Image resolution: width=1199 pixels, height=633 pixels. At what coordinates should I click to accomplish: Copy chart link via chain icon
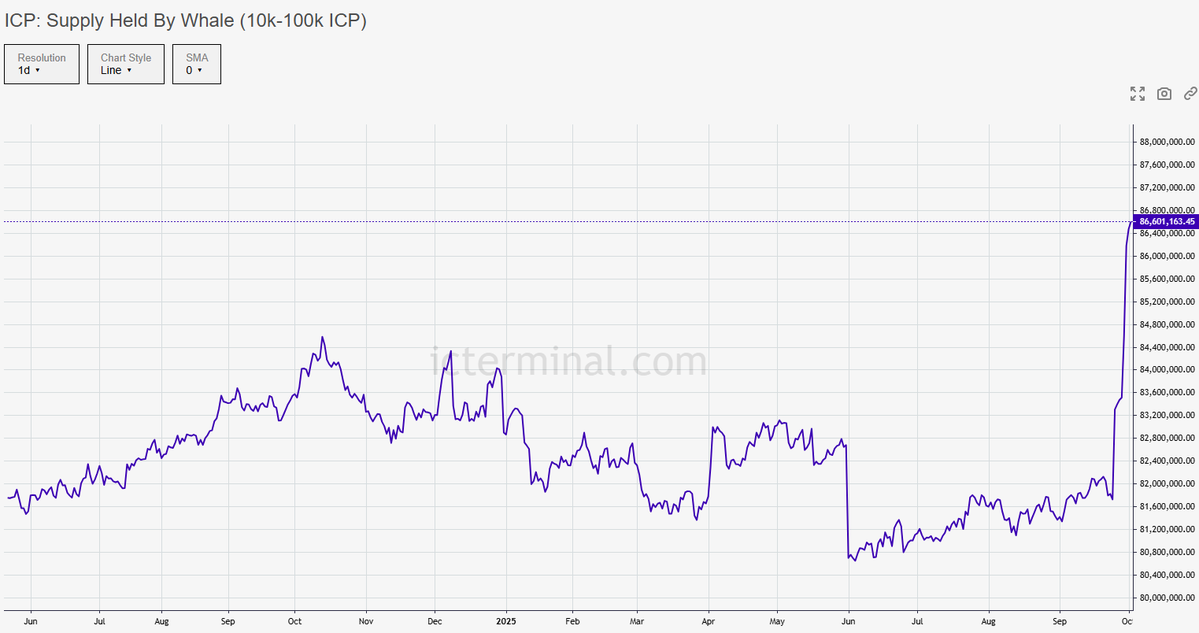1190,93
